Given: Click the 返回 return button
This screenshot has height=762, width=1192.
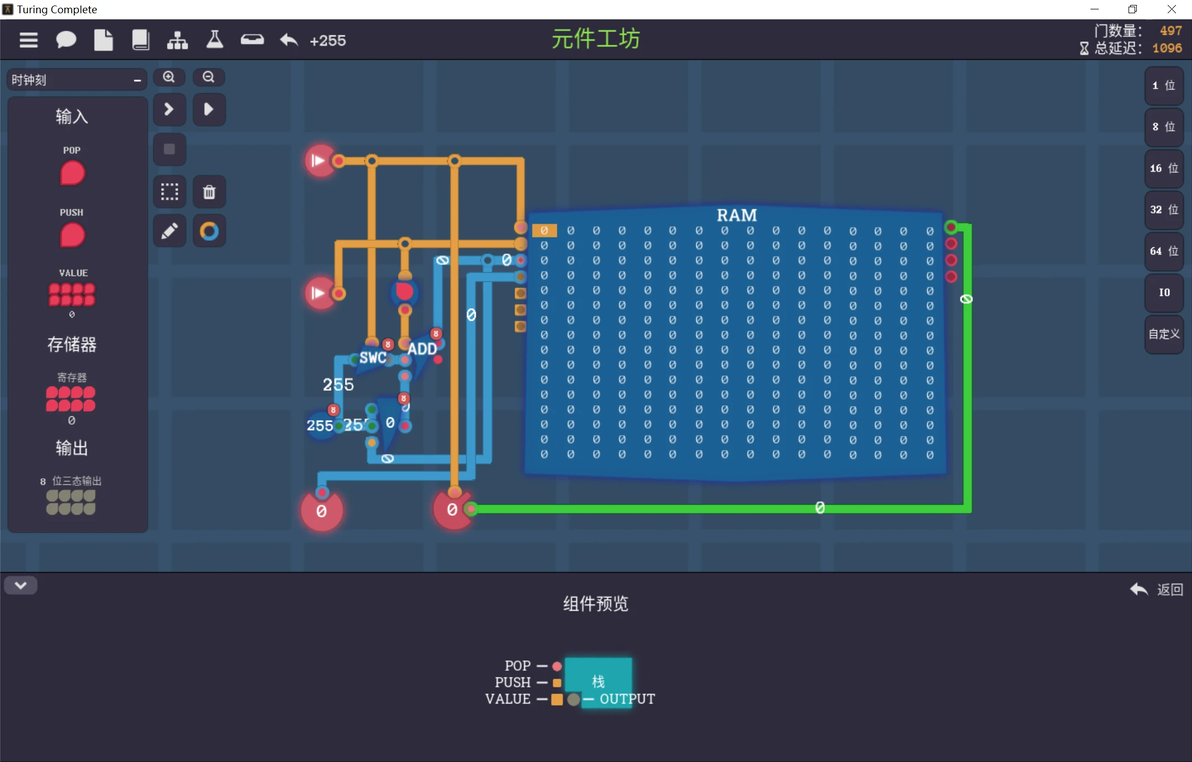Looking at the screenshot, I should [x=1157, y=589].
